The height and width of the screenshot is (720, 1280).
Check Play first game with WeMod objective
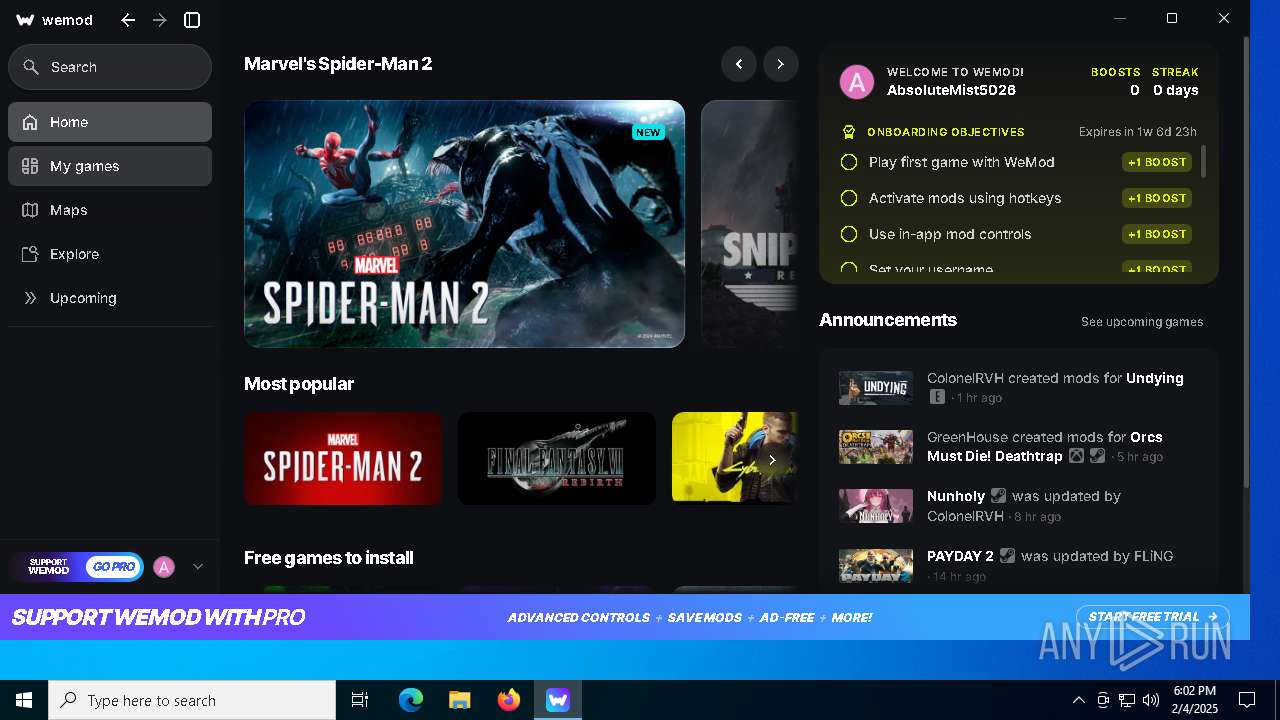pos(849,162)
